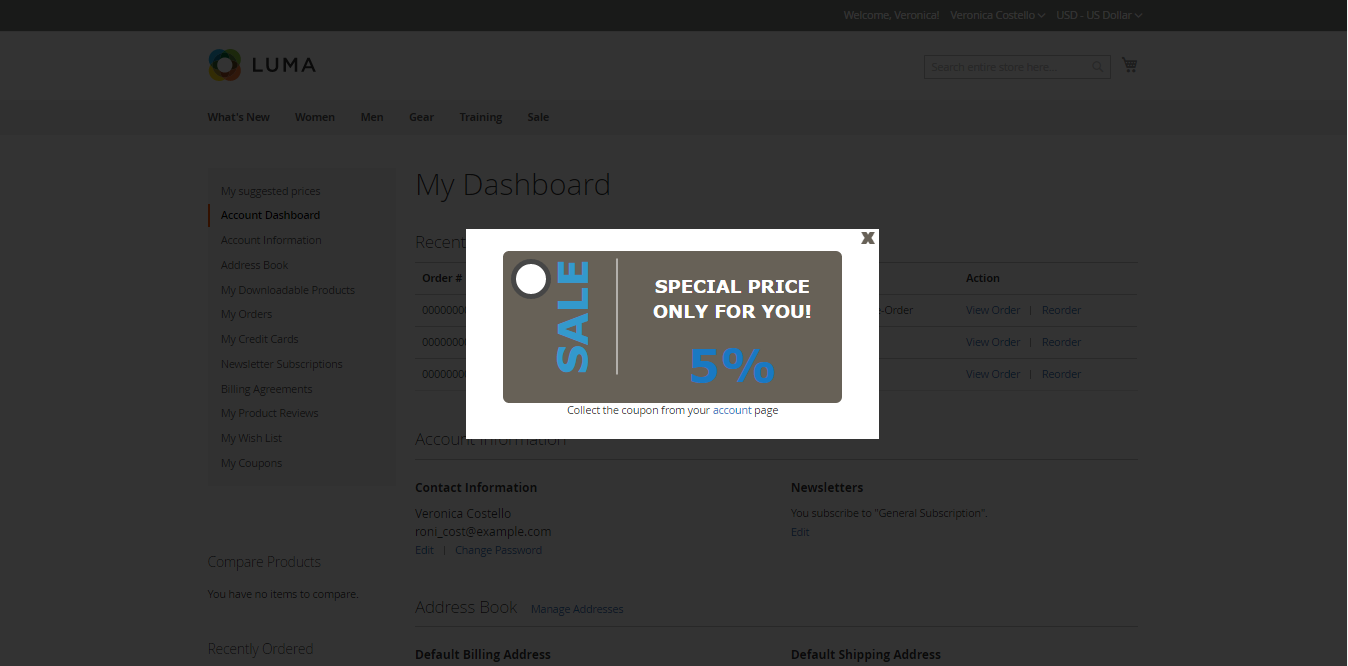Click Reorder in the third order row
This screenshot has width=1348, height=666.
pos(1061,374)
